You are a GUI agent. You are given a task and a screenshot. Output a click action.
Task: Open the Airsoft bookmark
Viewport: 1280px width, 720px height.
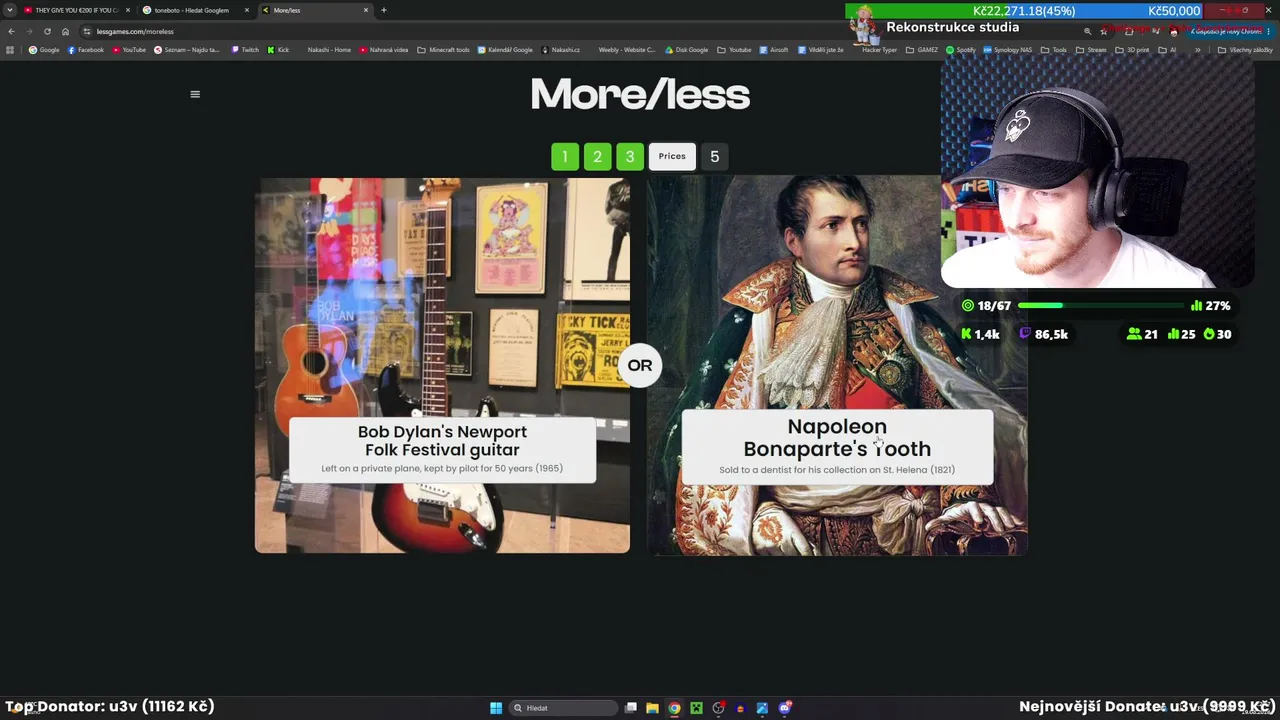[774, 50]
